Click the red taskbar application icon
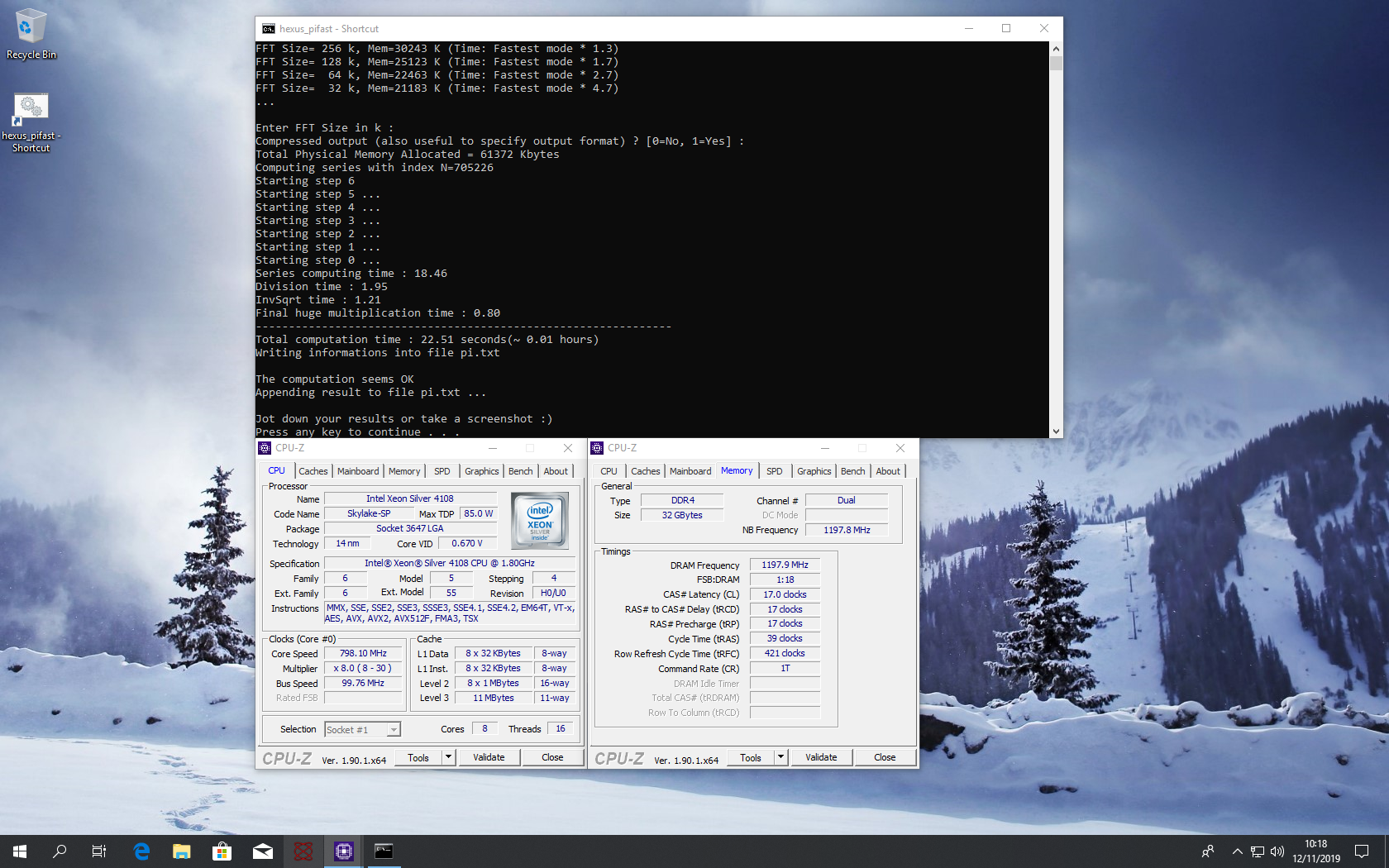 (303, 851)
